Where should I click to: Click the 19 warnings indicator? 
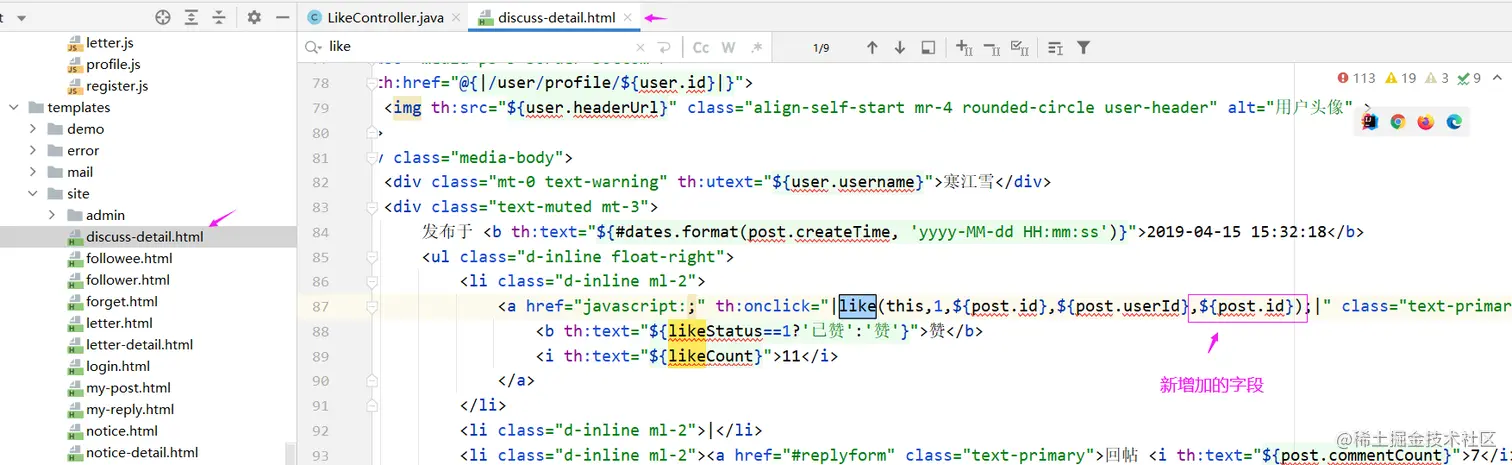(1401, 78)
